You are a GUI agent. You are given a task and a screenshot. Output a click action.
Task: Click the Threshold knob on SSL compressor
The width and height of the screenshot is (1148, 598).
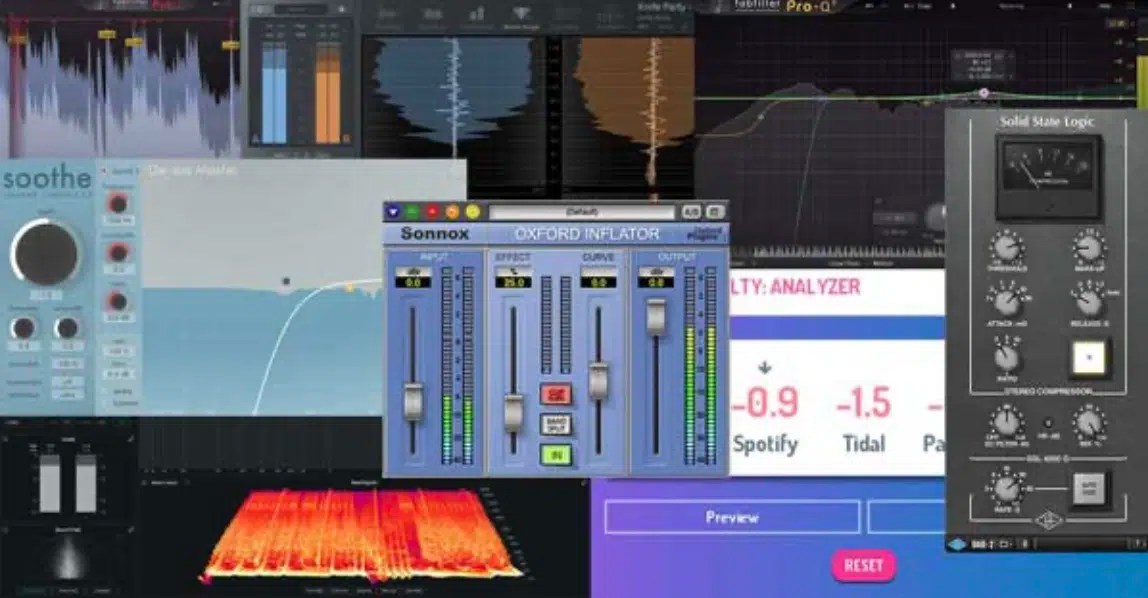click(x=1007, y=248)
